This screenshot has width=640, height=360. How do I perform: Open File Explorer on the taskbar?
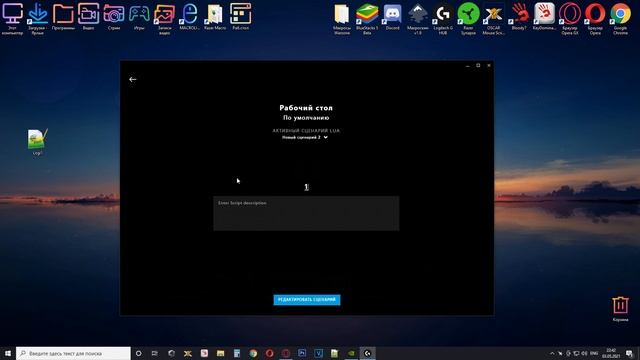click(x=220, y=353)
